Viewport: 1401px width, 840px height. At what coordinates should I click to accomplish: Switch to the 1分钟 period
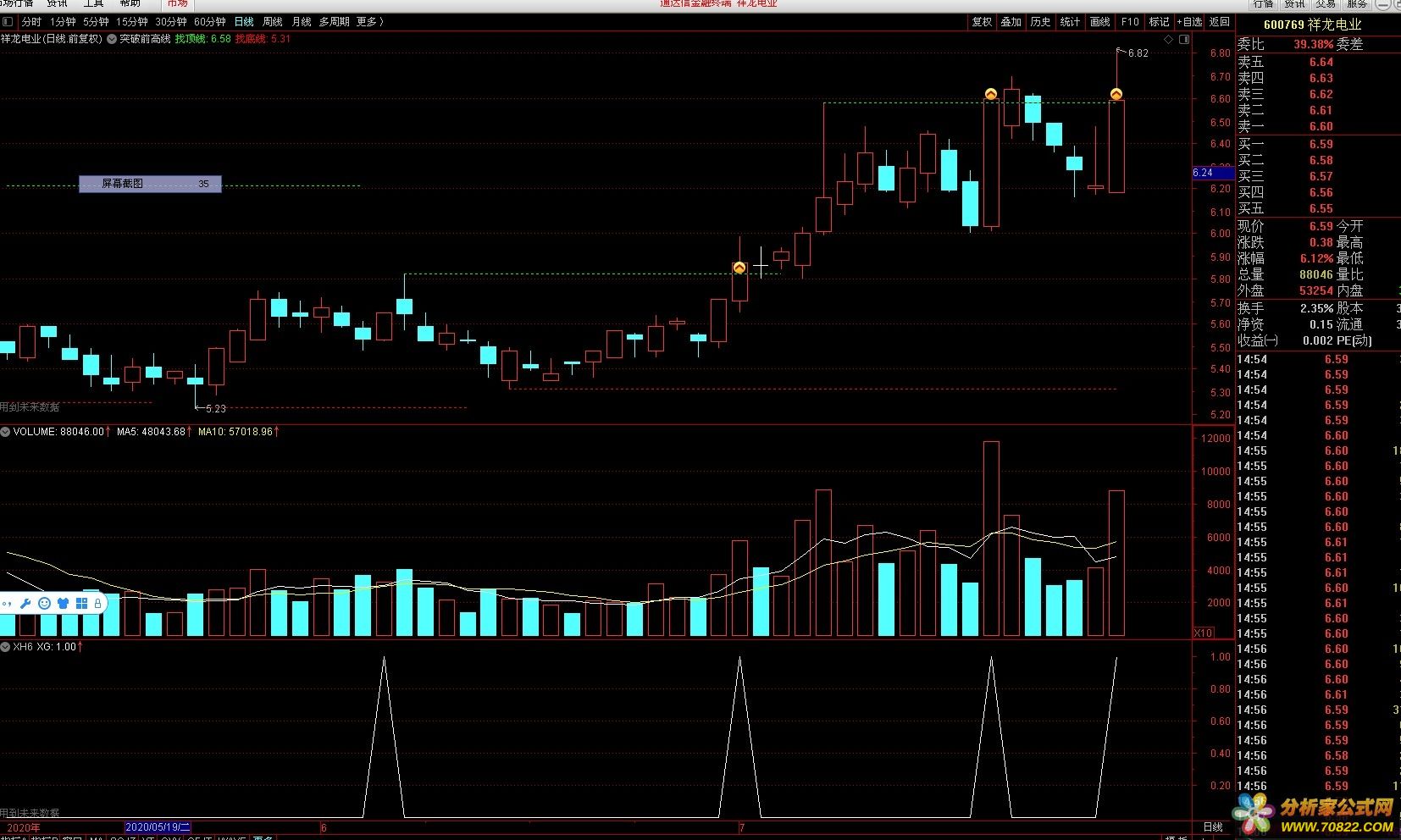(63, 22)
